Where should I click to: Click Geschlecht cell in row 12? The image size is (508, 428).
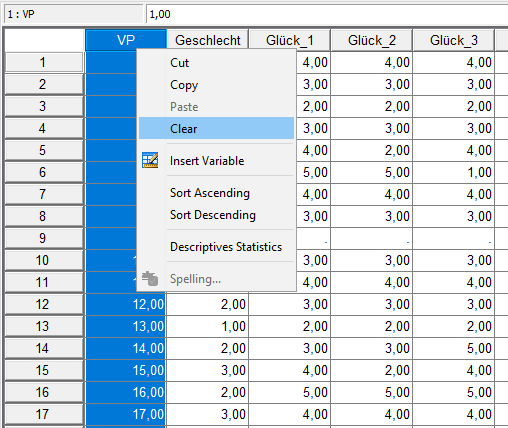click(x=208, y=304)
